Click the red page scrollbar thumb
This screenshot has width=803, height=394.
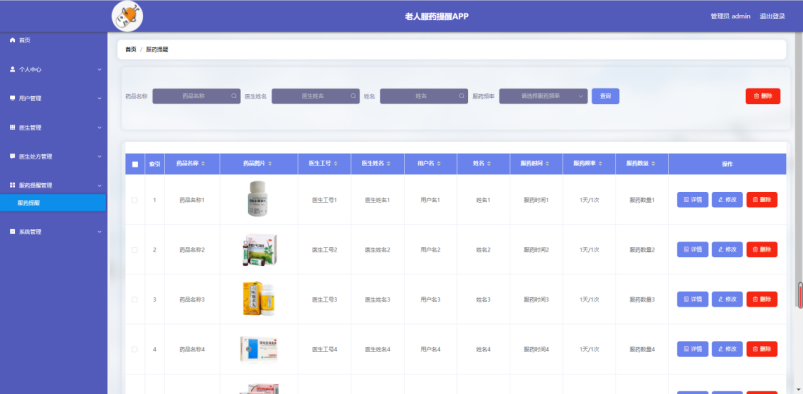click(800, 295)
